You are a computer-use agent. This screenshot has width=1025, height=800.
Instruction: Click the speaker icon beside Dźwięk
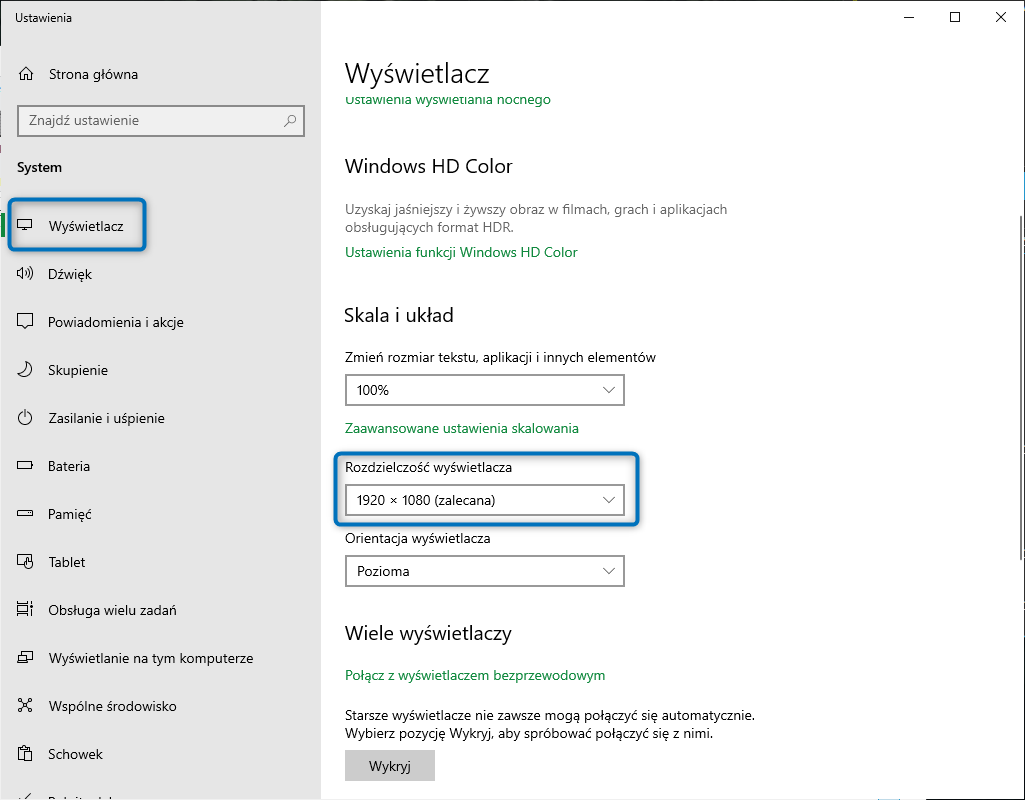tap(27, 274)
